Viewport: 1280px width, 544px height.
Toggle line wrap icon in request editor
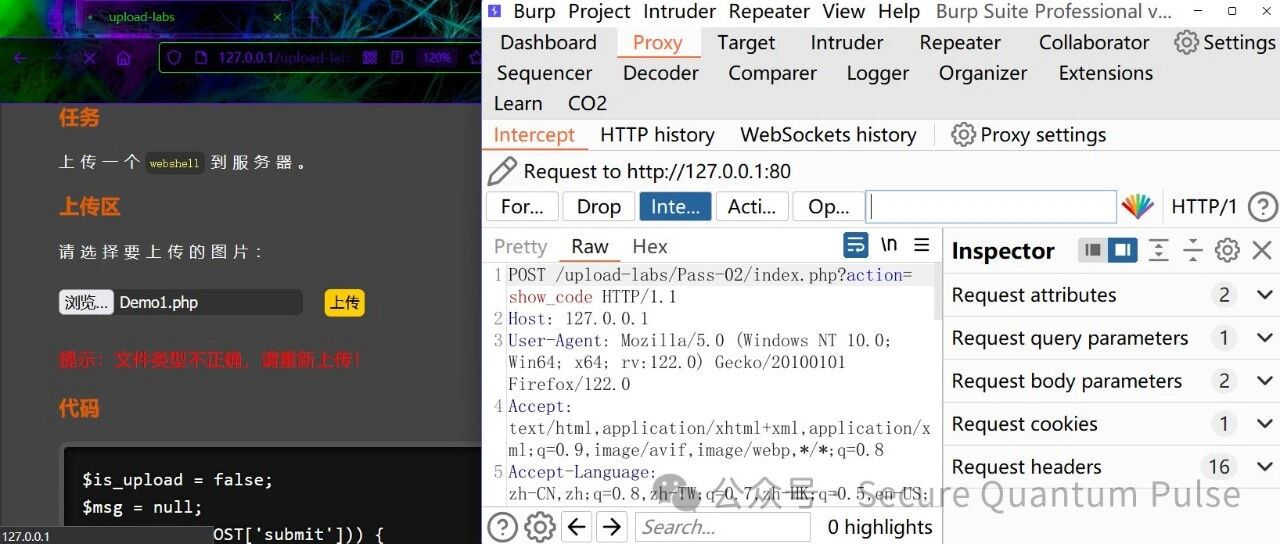855,245
